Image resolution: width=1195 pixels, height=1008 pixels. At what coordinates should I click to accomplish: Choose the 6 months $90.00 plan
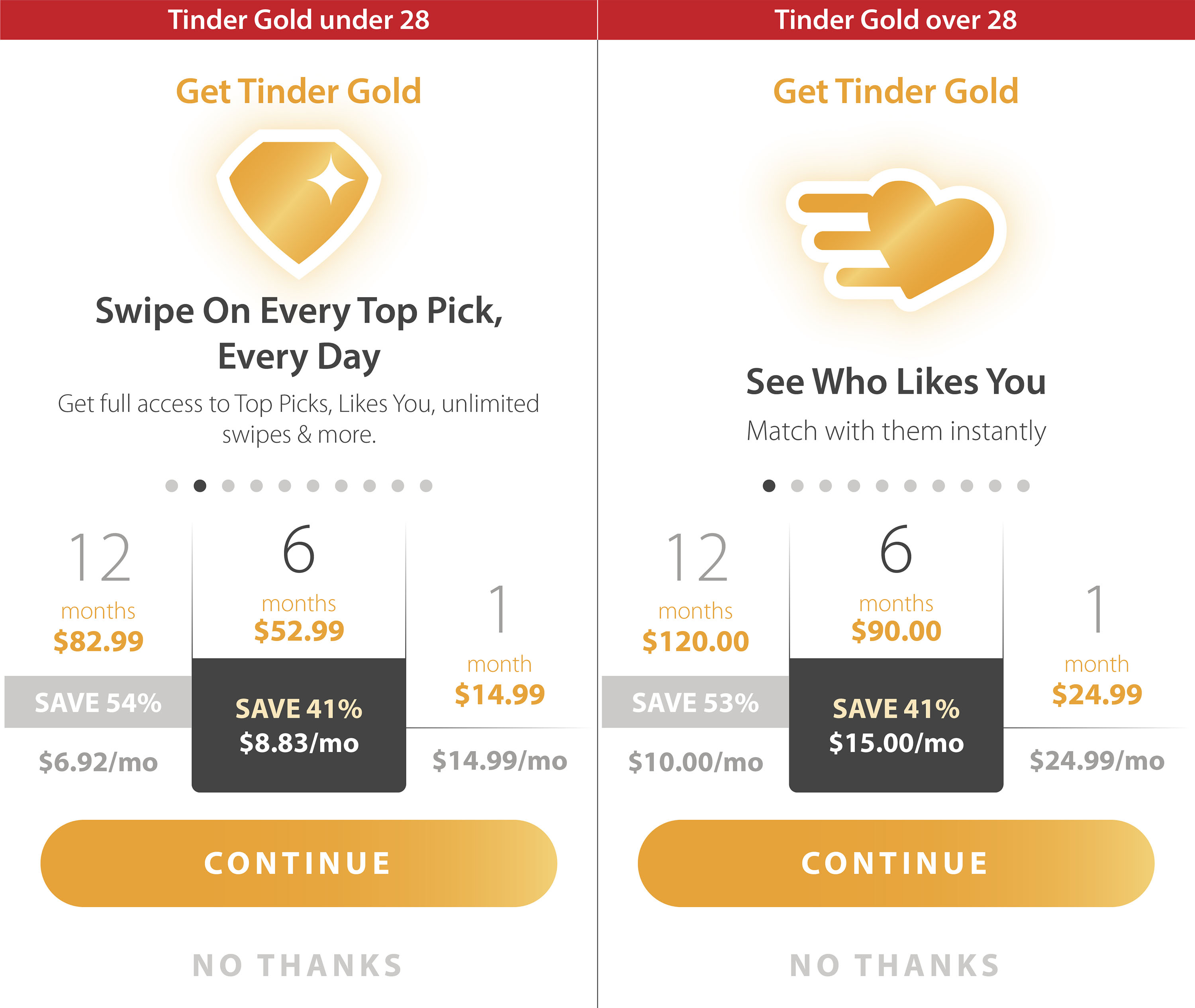896,656
